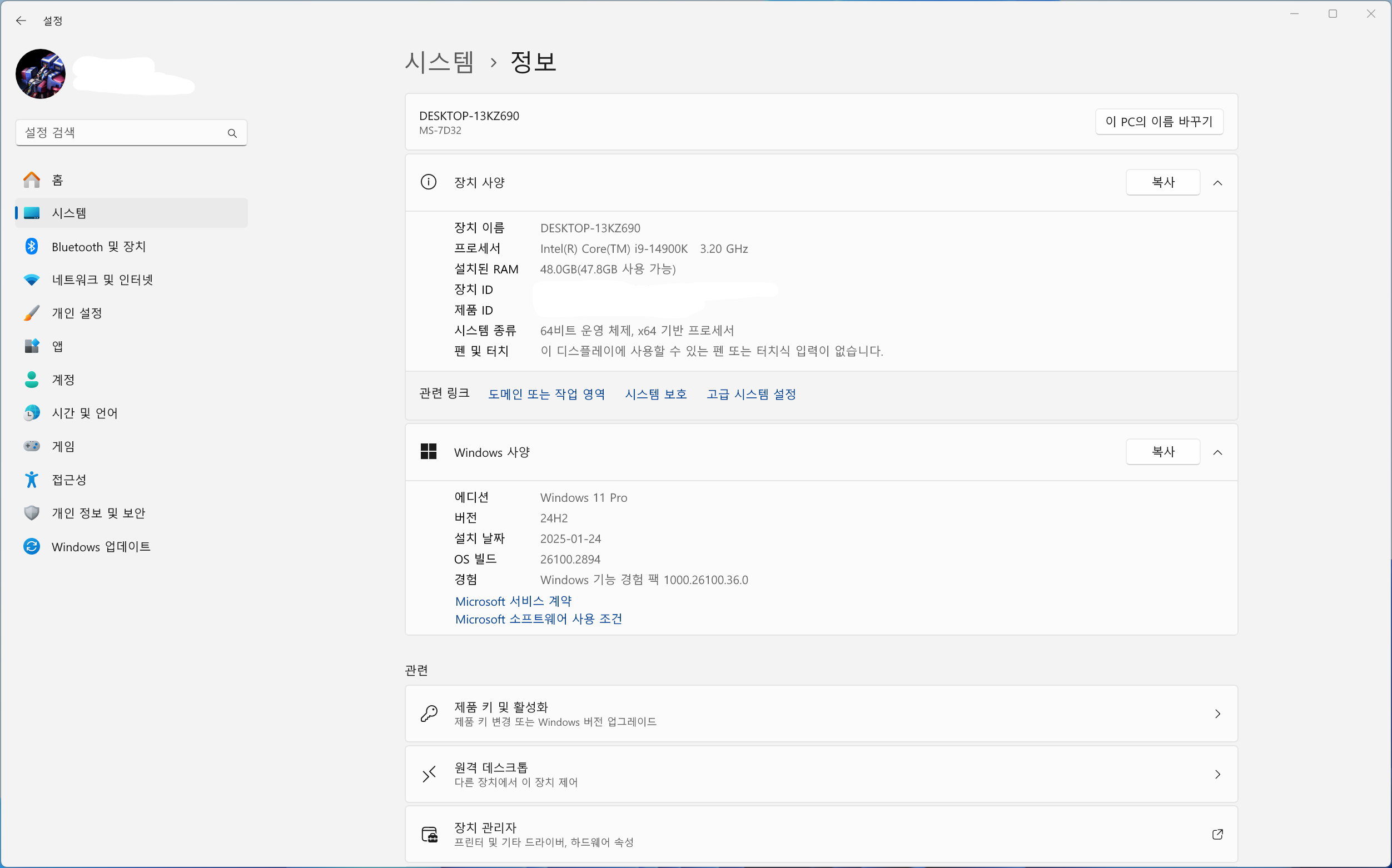Viewport: 1392px width, 868px height.
Task: Click the search magnifier icon
Action: point(232,133)
